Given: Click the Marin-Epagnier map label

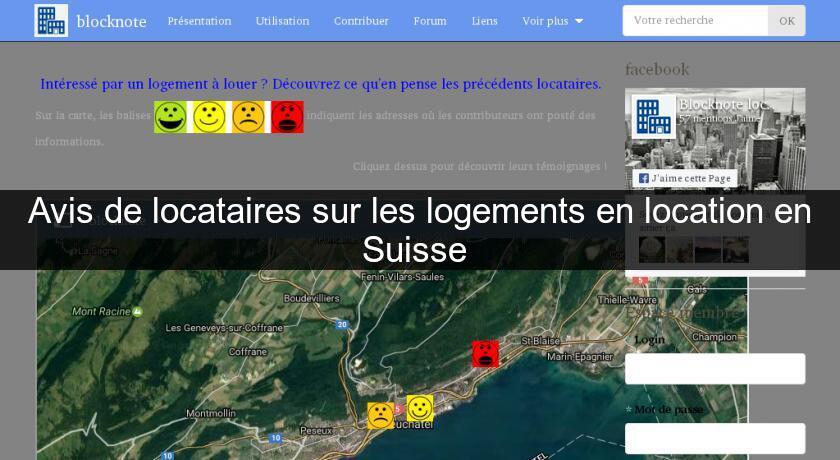Looking at the screenshot, I should click(580, 357).
